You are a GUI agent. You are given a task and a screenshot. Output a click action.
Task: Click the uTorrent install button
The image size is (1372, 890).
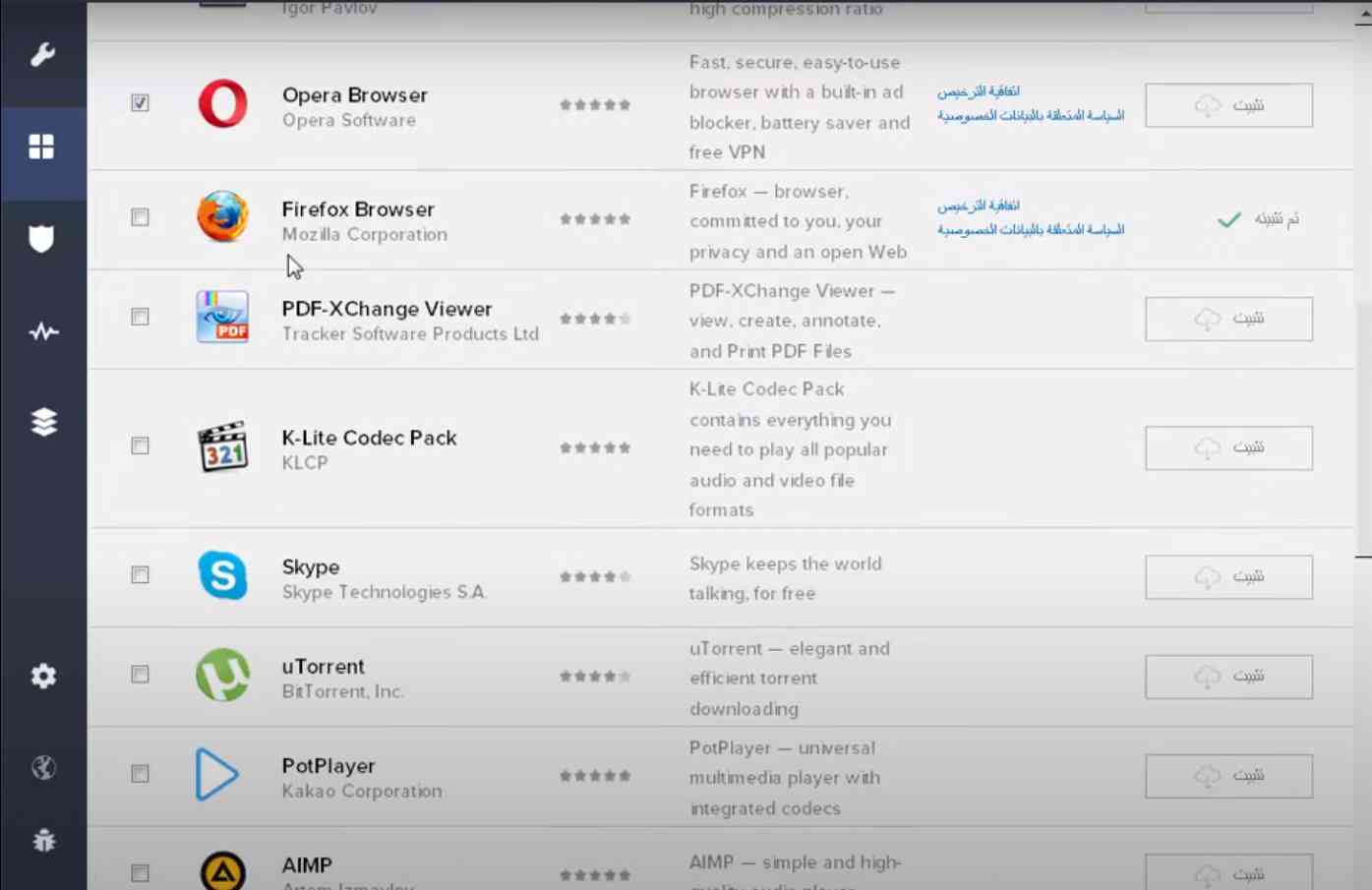[1228, 677]
